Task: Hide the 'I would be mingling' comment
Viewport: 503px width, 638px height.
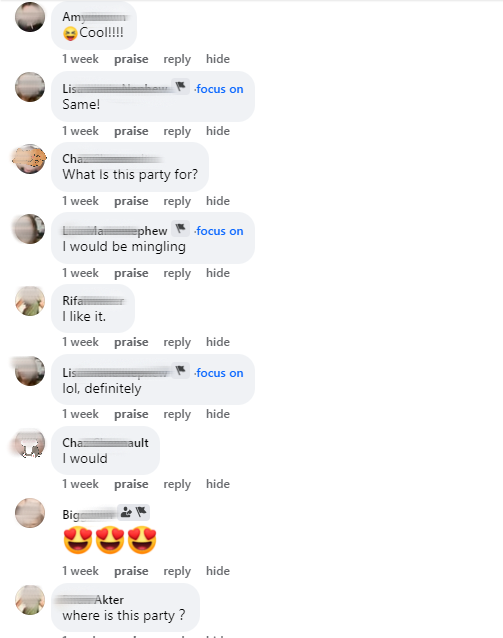Action: tap(218, 273)
